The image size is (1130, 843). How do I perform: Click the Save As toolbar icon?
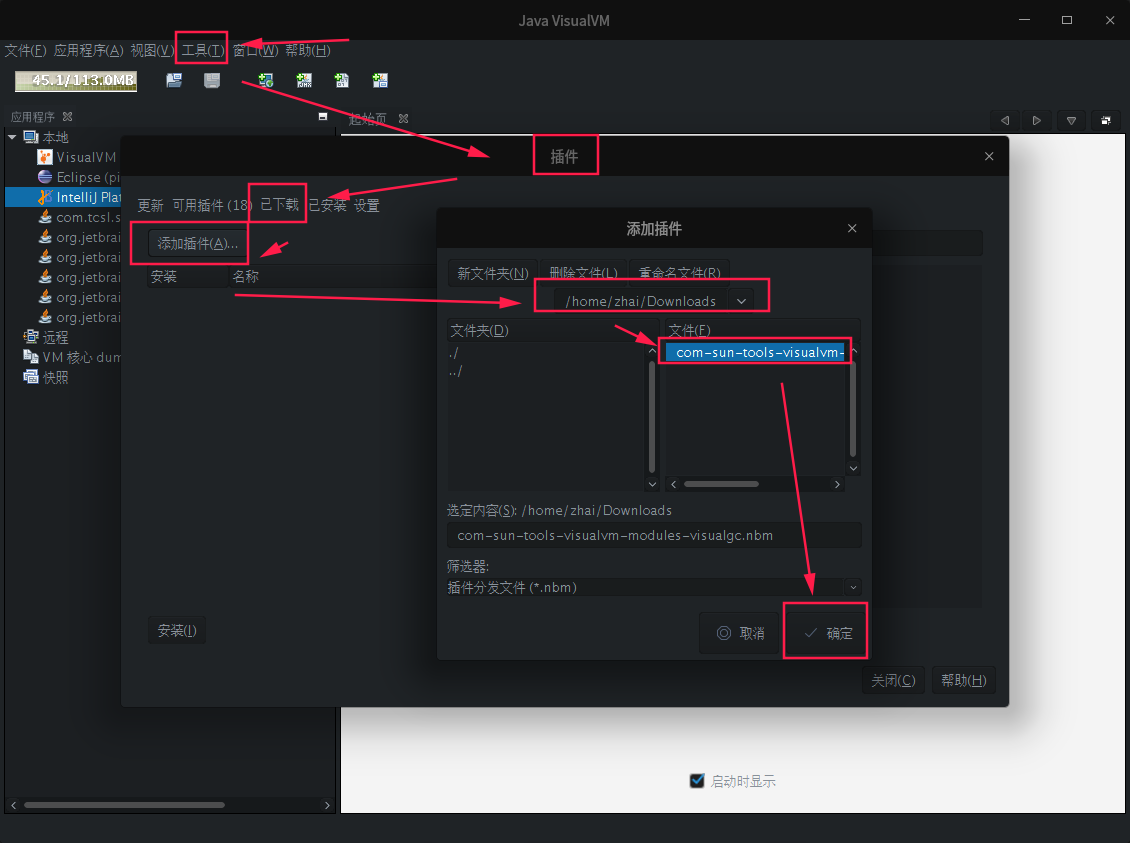pos(212,81)
